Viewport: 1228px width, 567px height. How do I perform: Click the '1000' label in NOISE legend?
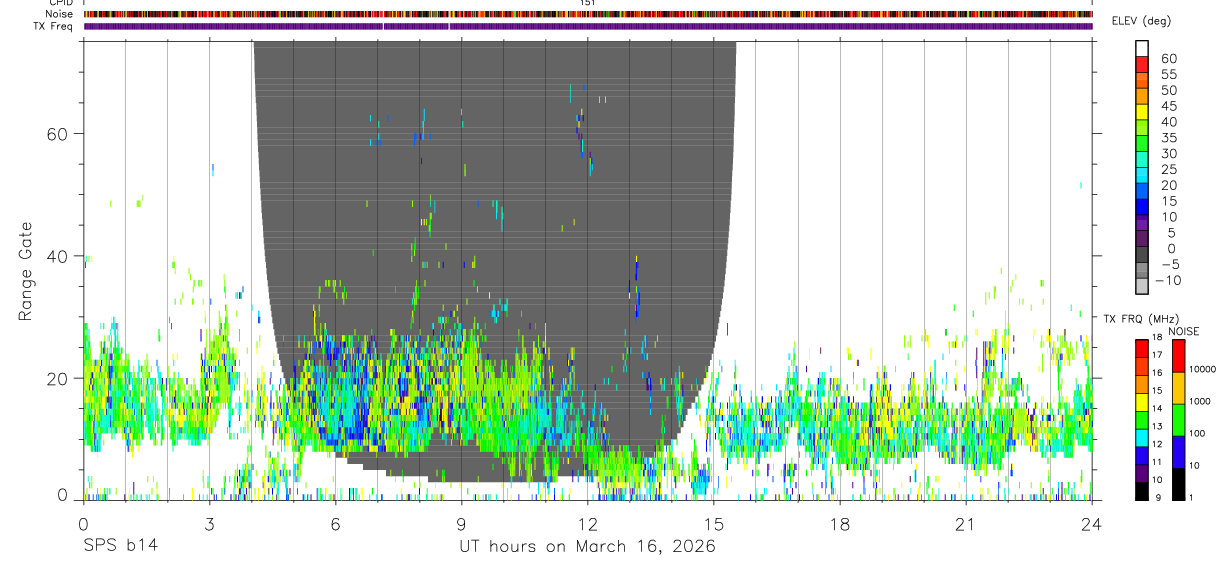point(1201,401)
